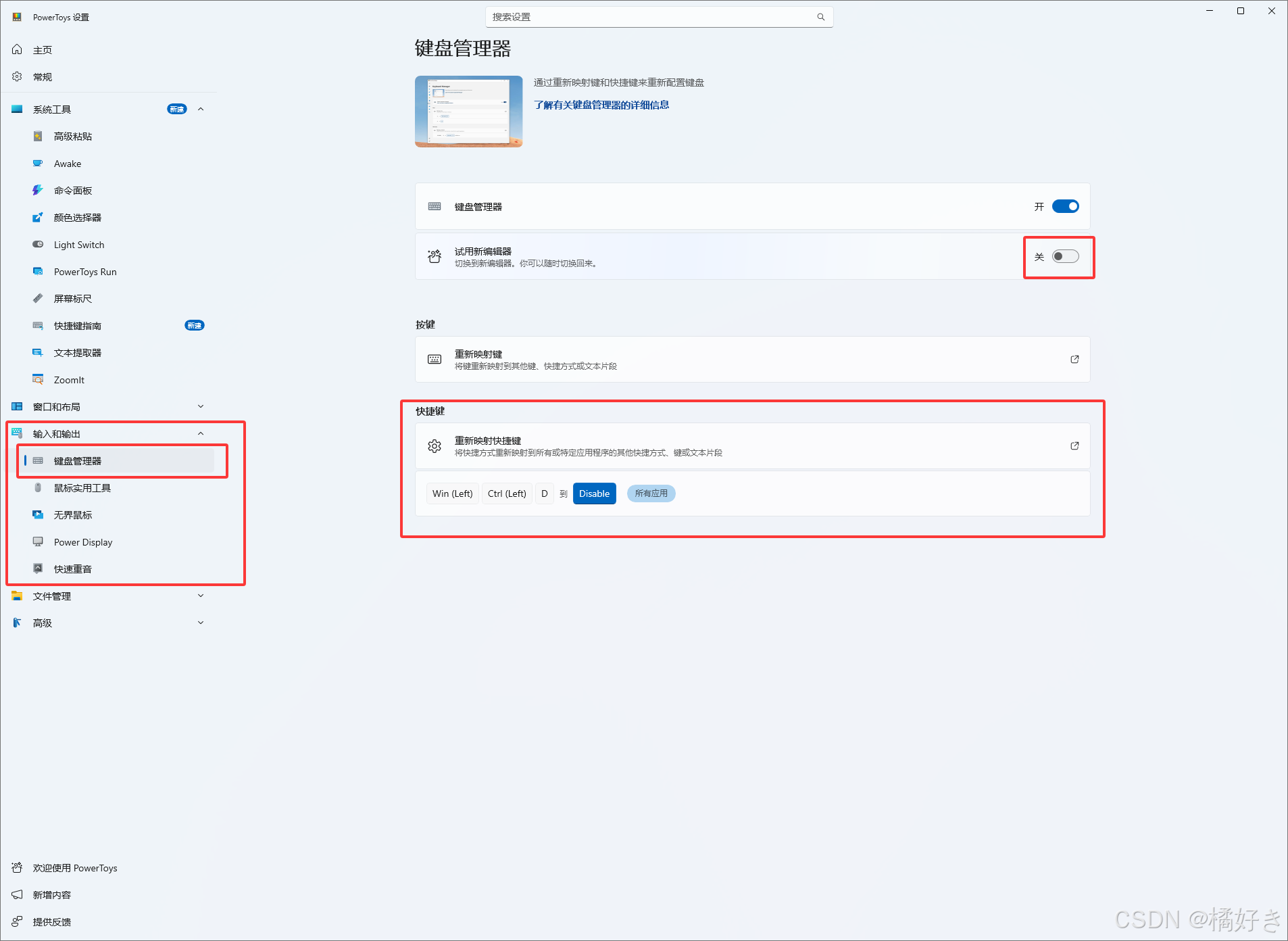Toggle the 键盘管理器 enable switch
The height and width of the screenshot is (941, 1288).
[1065, 206]
